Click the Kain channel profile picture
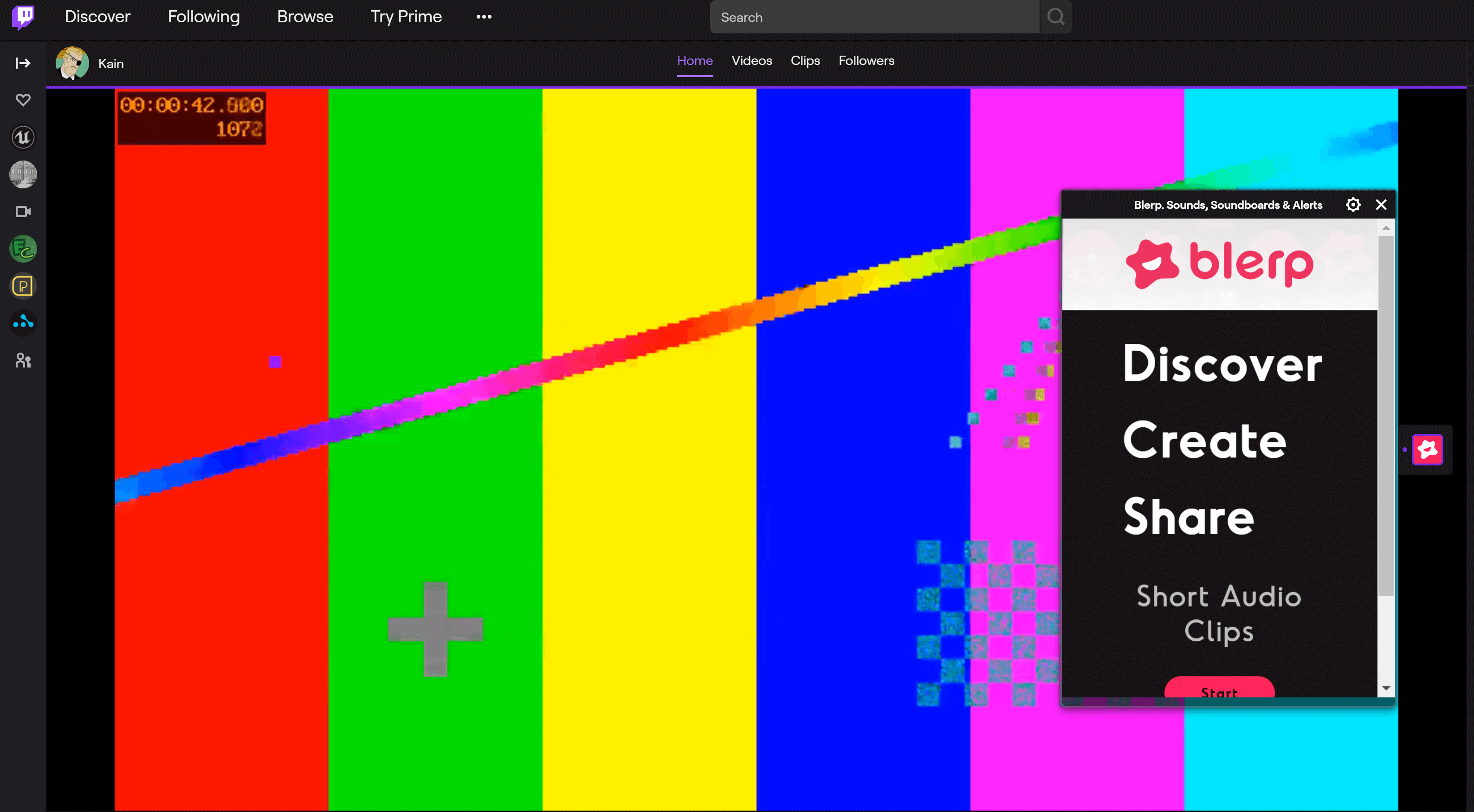The height and width of the screenshot is (812, 1474). pyautogui.click(x=72, y=63)
